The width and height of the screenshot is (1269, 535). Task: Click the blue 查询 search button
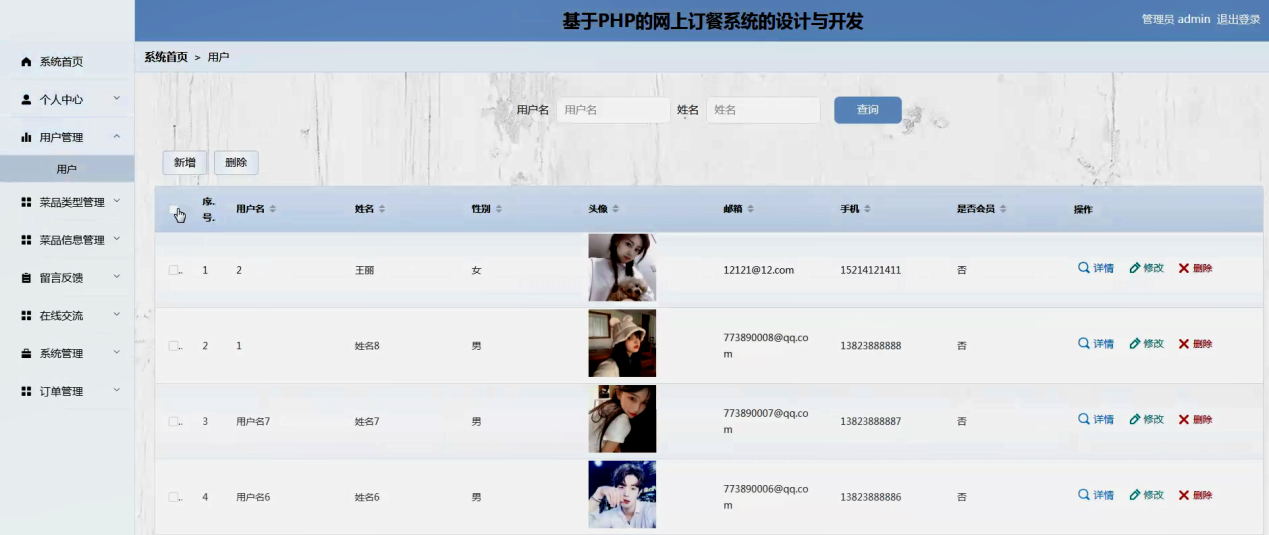click(867, 110)
